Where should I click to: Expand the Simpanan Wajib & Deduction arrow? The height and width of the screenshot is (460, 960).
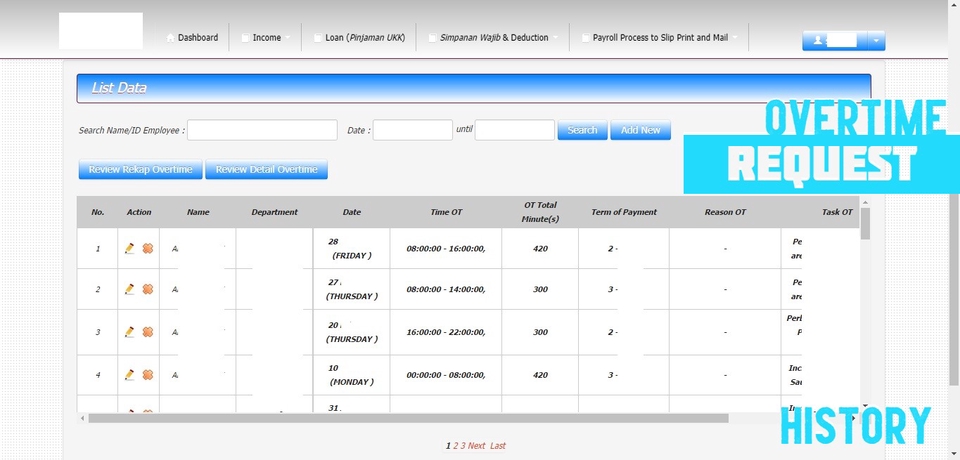pyautogui.click(x=555, y=38)
